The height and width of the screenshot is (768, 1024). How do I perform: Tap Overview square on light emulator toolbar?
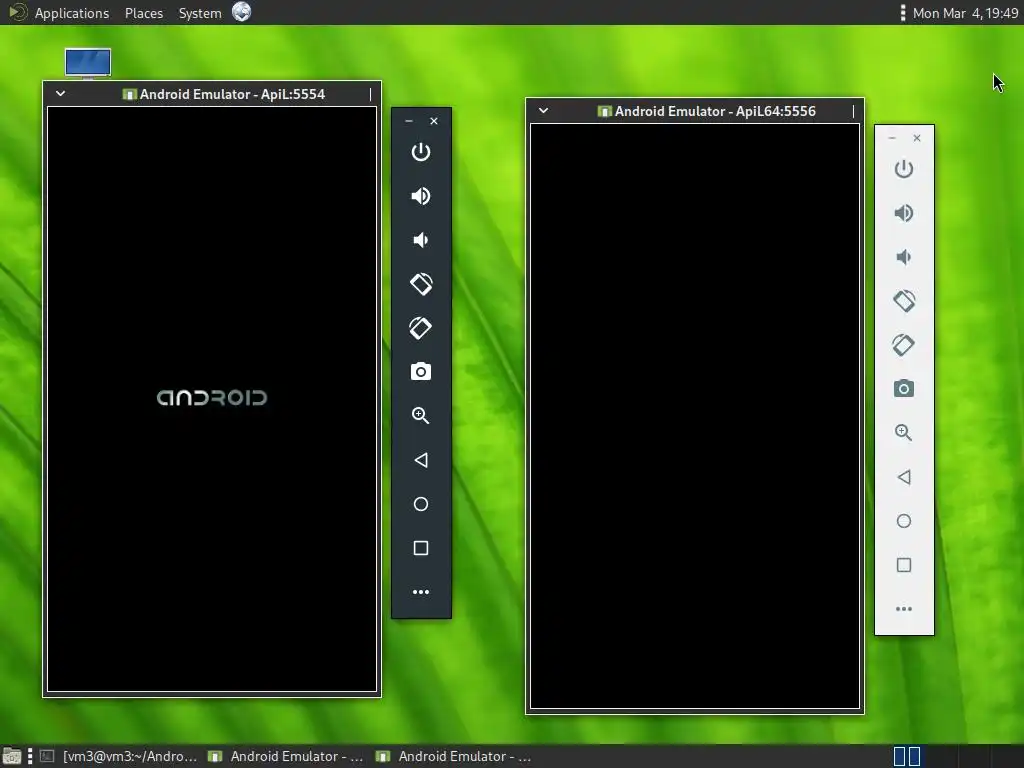pyautogui.click(x=904, y=565)
